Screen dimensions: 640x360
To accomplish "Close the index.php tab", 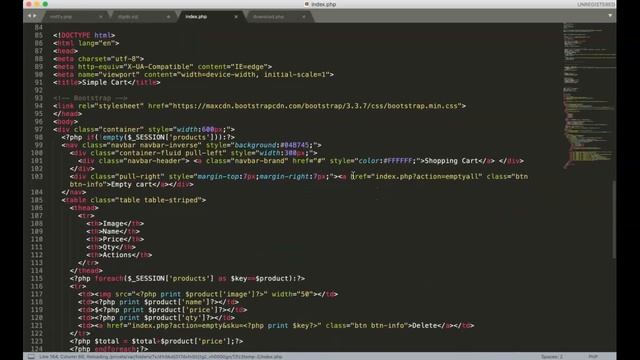I will (x=236, y=17).
